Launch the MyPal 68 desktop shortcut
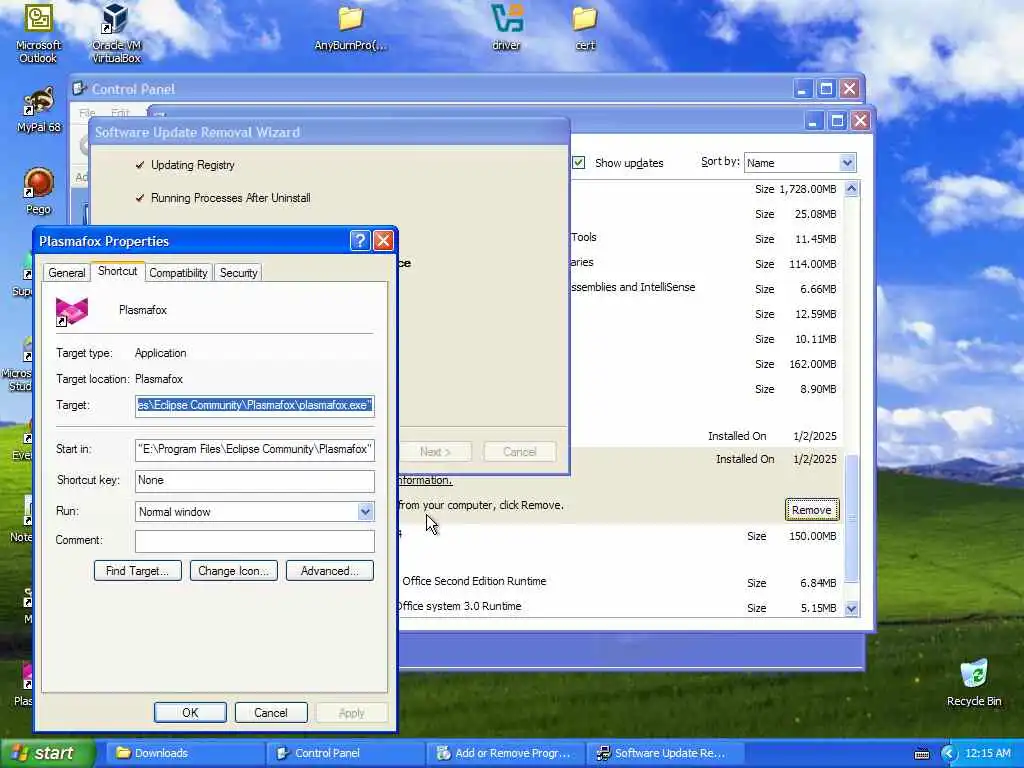The width and height of the screenshot is (1024, 768). 39,110
